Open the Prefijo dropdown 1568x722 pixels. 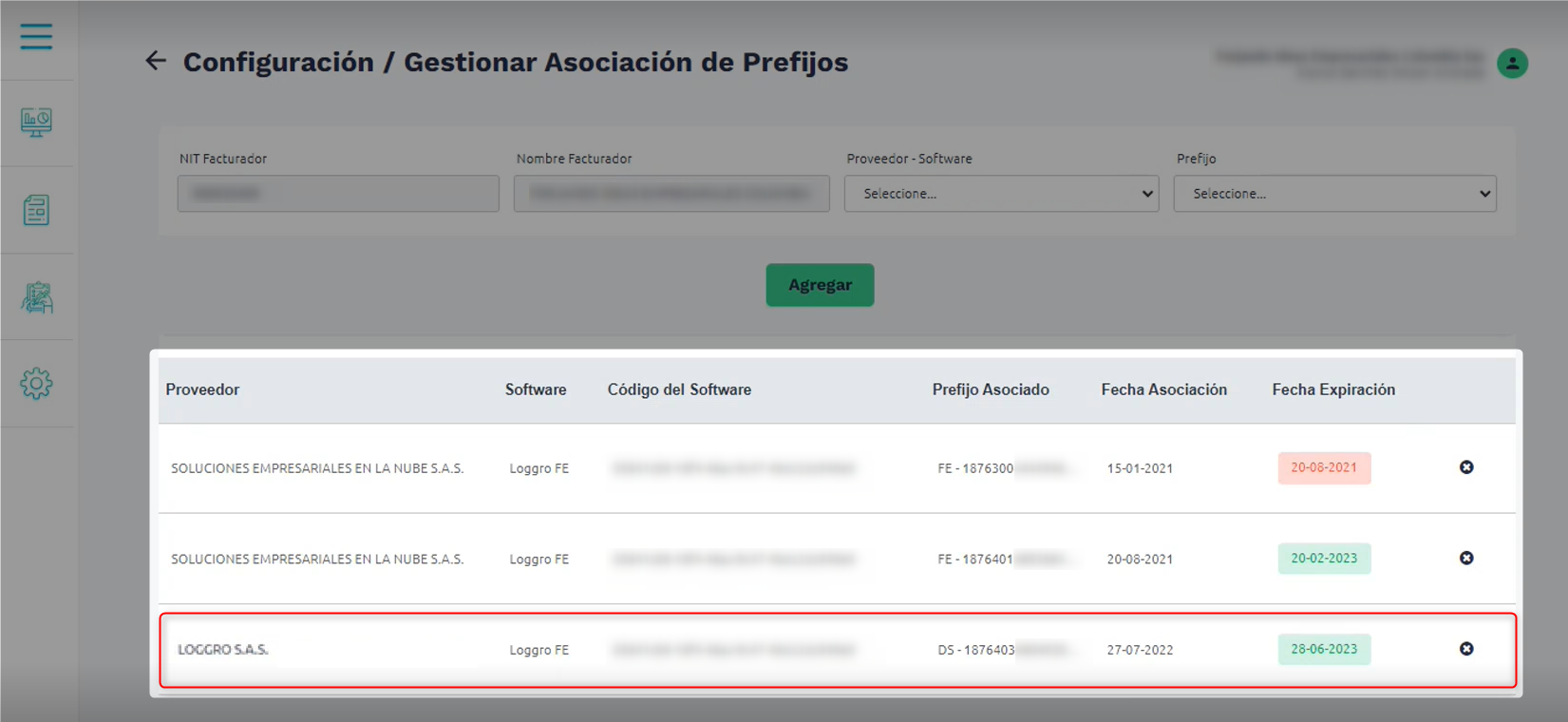coord(1334,194)
